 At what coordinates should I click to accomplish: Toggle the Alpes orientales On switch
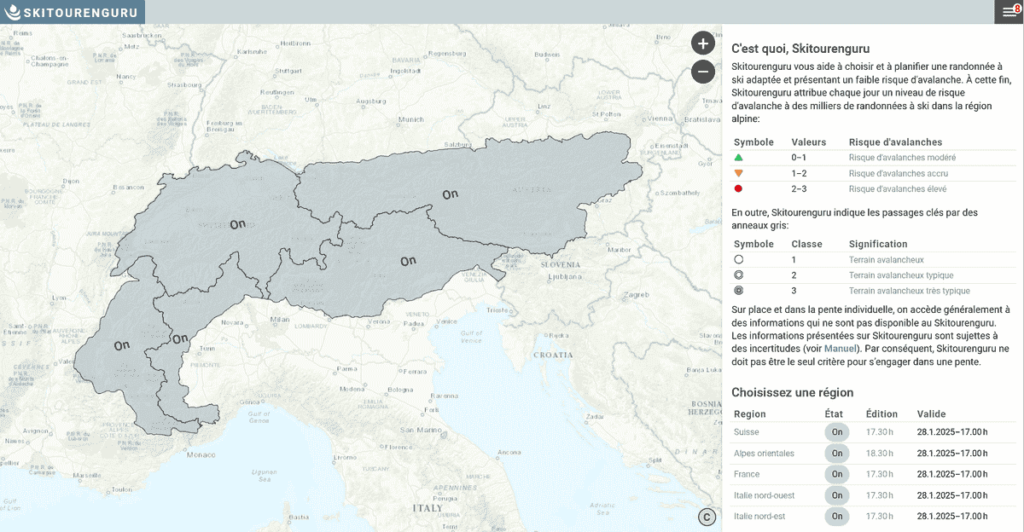pos(837,453)
